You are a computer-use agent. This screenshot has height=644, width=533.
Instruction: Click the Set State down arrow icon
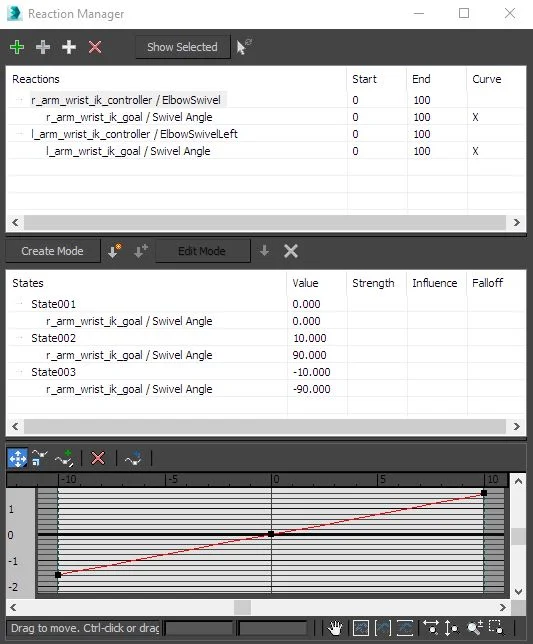tap(264, 251)
